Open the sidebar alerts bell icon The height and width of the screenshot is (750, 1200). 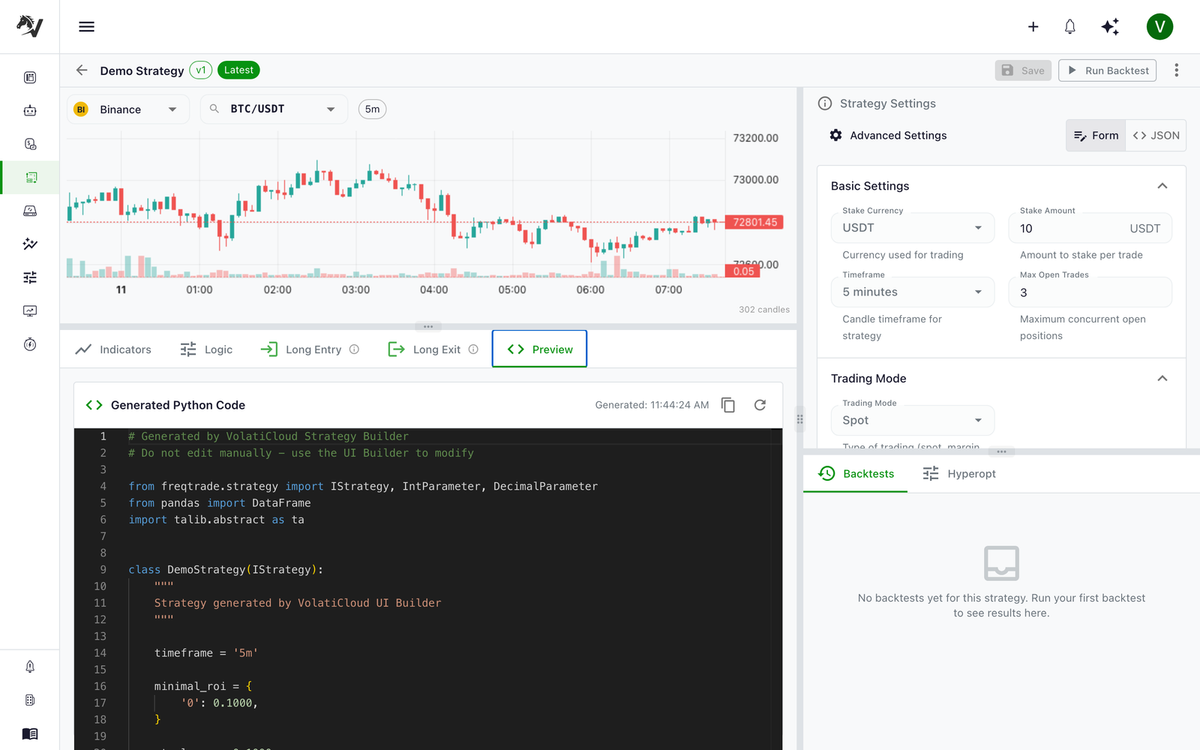tap(30, 667)
